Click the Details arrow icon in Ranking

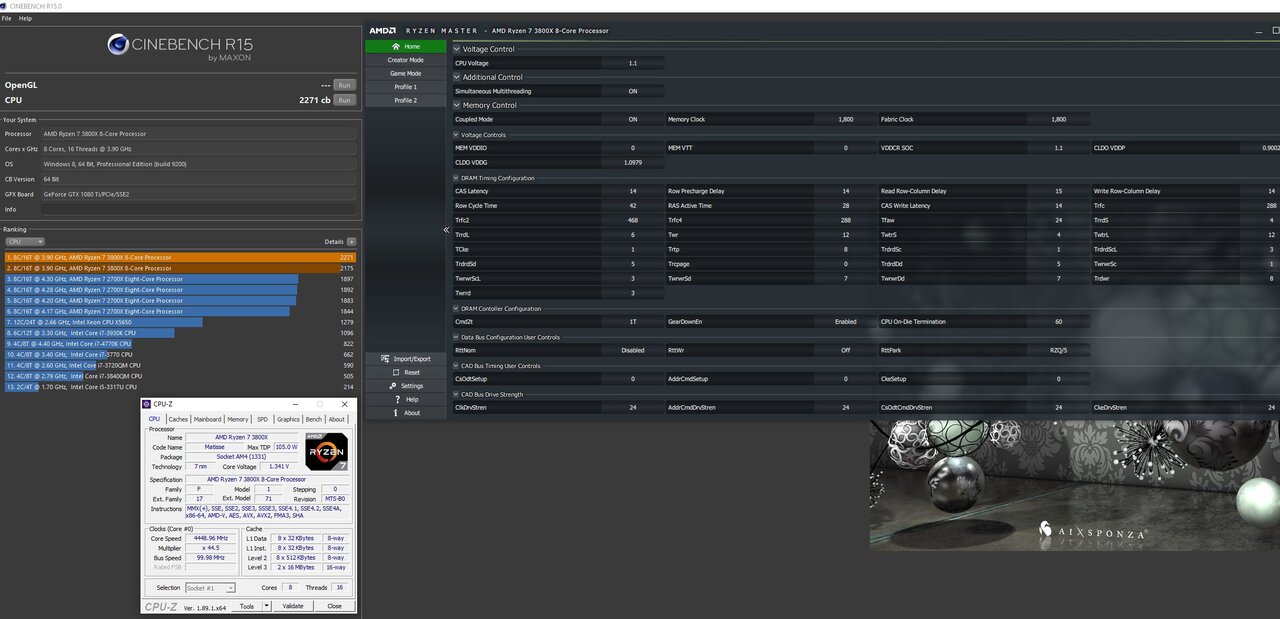point(351,242)
